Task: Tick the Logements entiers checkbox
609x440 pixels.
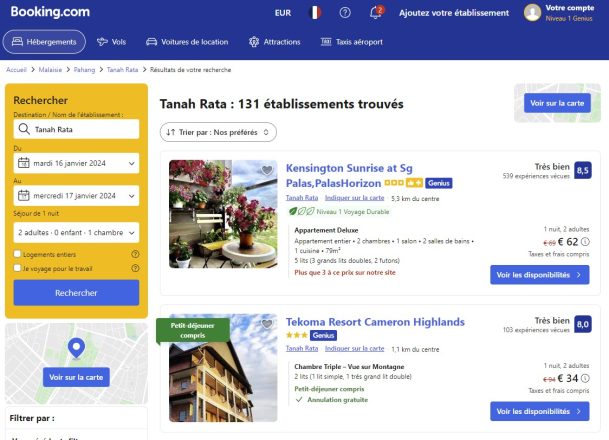Action: click(17, 254)
